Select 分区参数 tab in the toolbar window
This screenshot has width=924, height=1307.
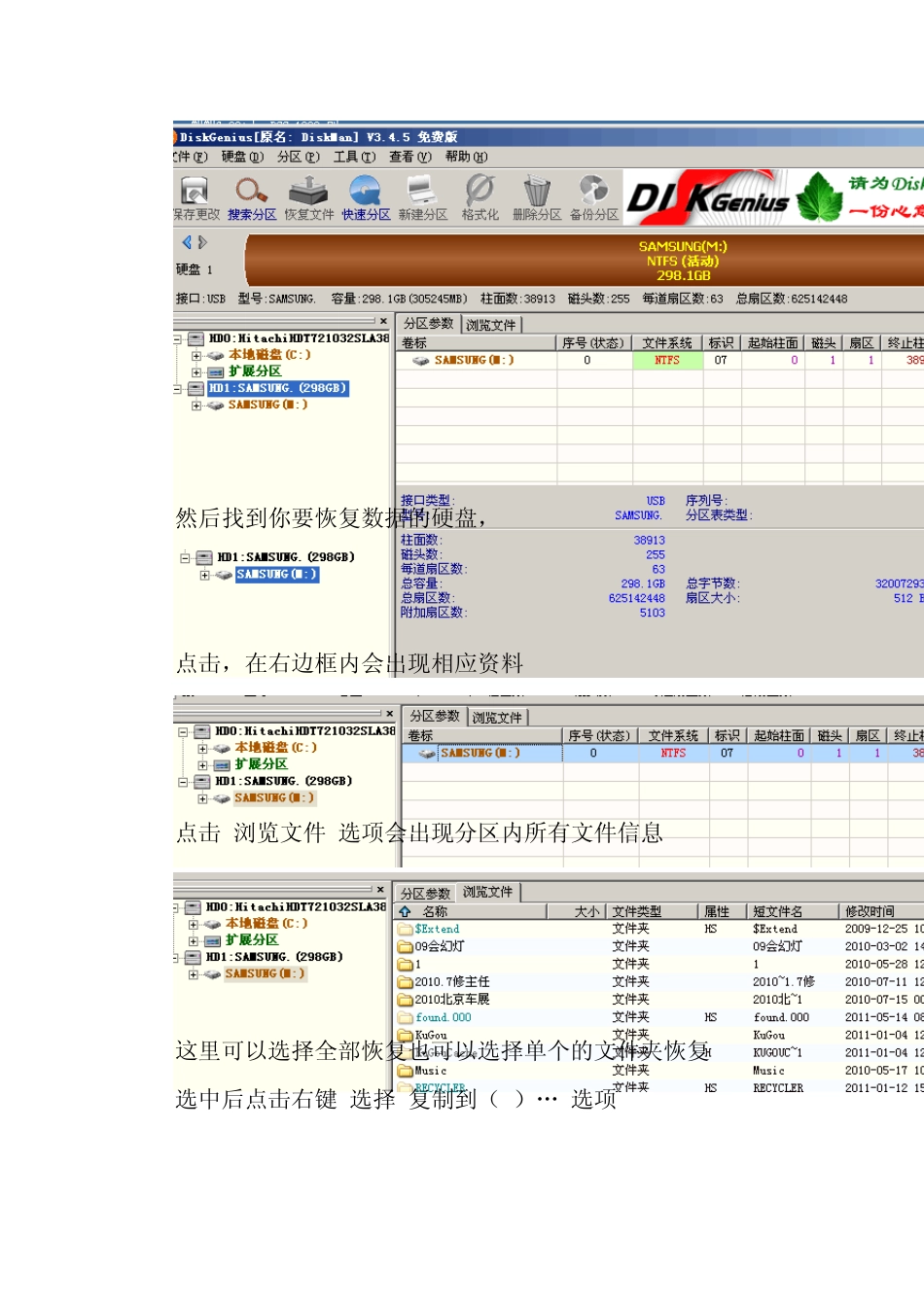[x=429, y=324]
